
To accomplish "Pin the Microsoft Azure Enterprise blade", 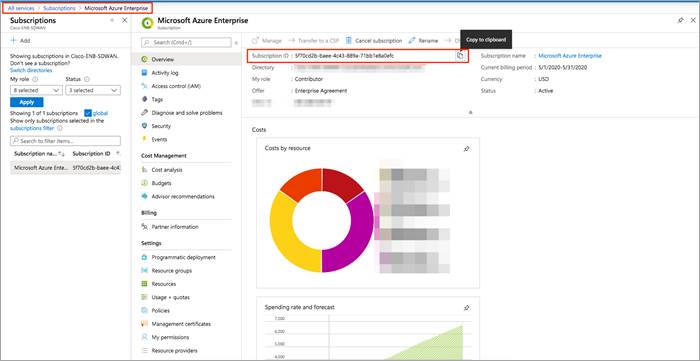I will pos(680,21).
